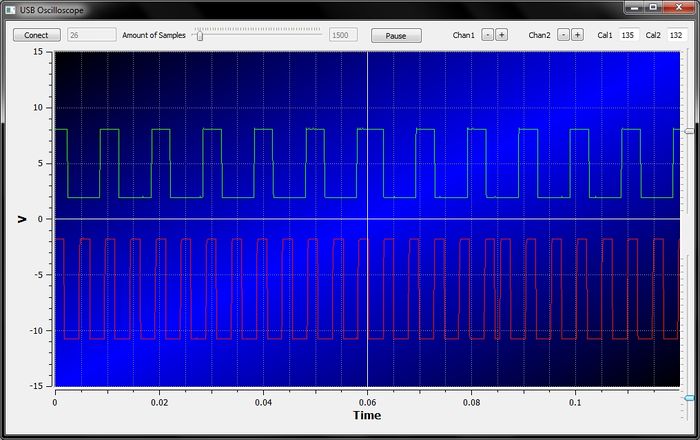This screenshot has height=440, width=700.
Task: Click the Amount of Samples slider handle
Action: [200, 35]
